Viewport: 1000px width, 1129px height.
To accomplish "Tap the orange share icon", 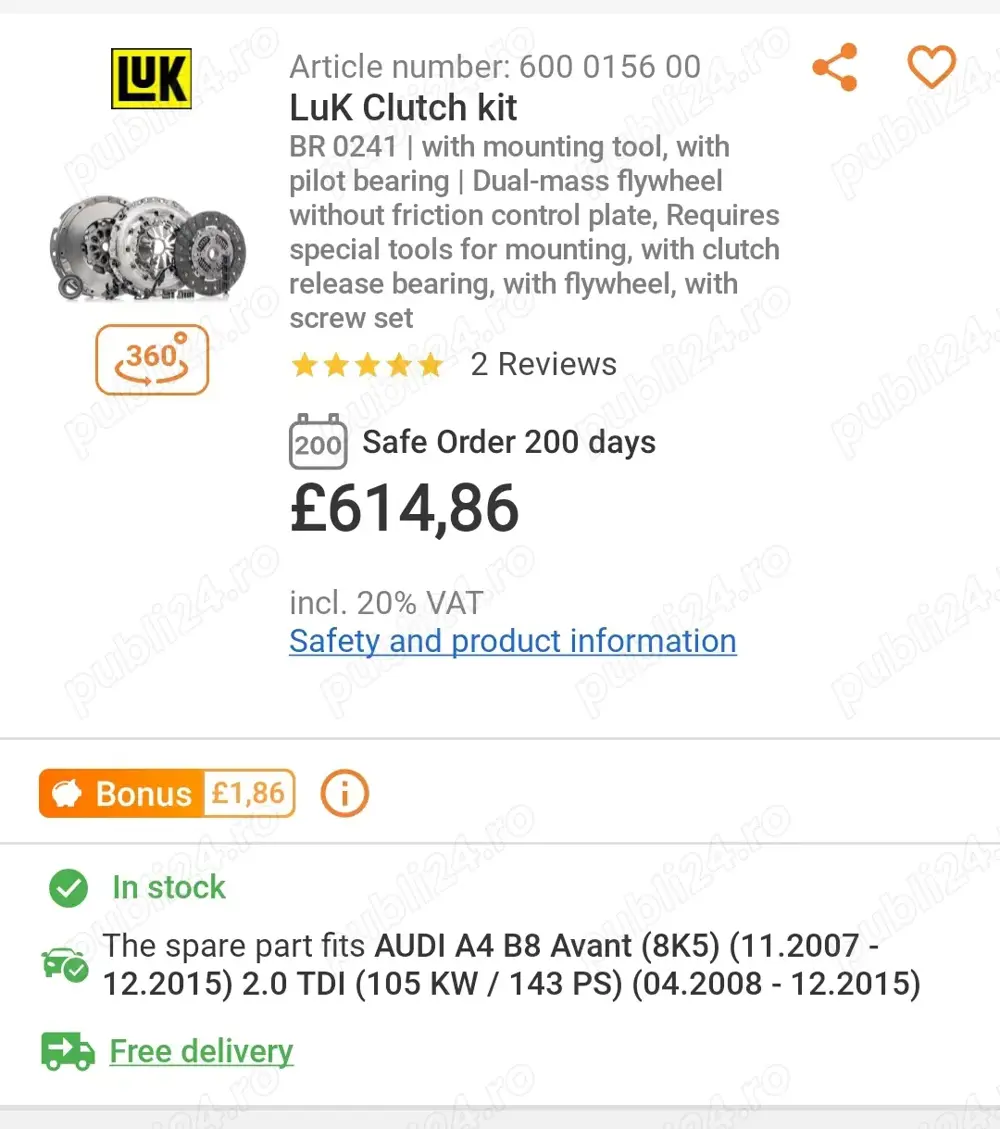I will tap(835, 68).
